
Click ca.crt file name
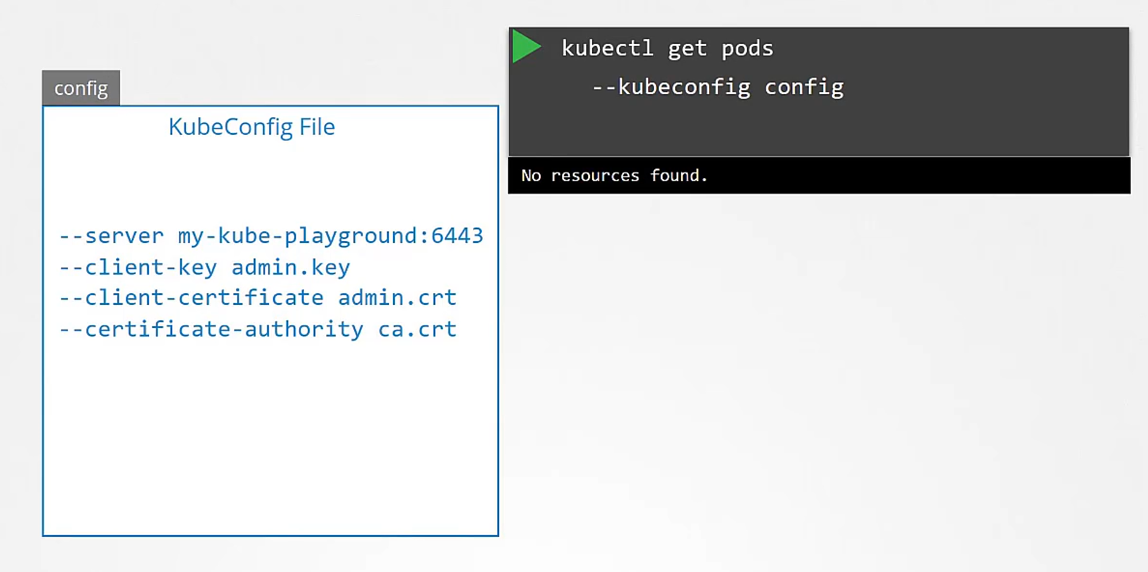(x=417, y=329)
